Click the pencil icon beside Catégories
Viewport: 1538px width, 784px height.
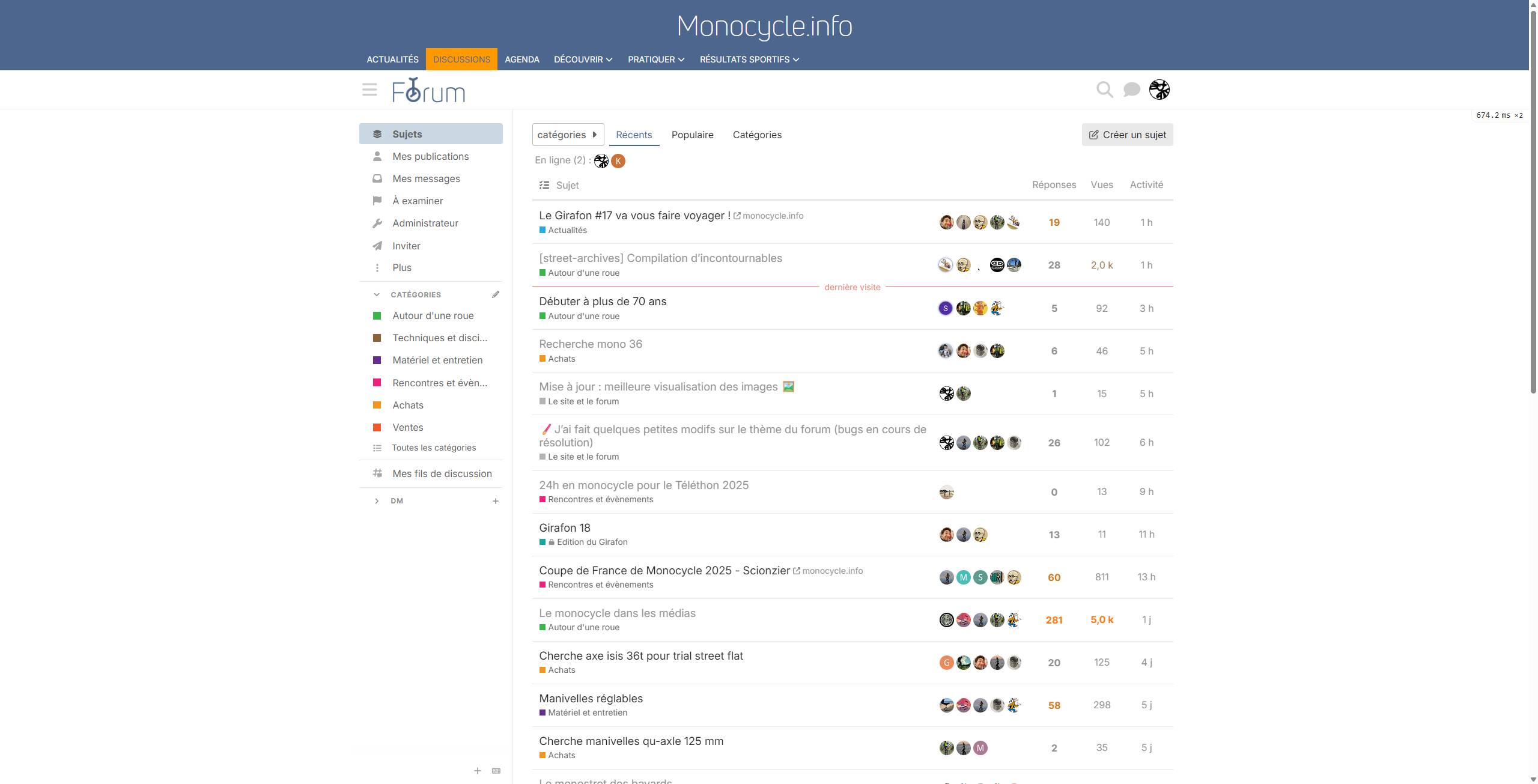click(x=496, y=294)
